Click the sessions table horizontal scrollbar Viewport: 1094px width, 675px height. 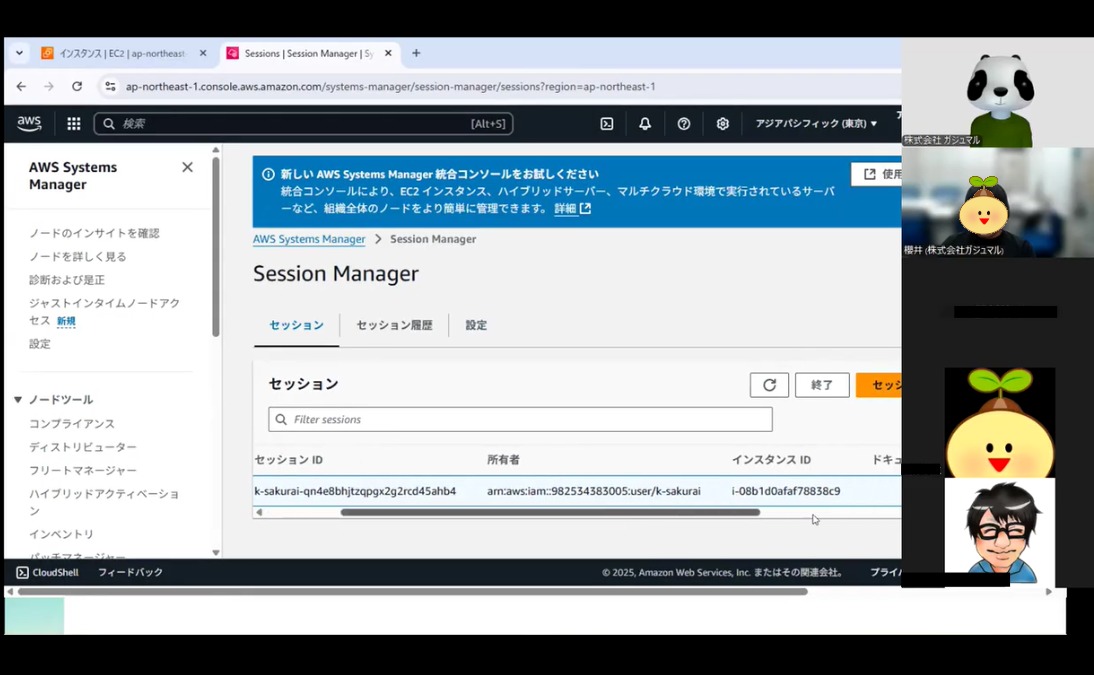(550, 512)
